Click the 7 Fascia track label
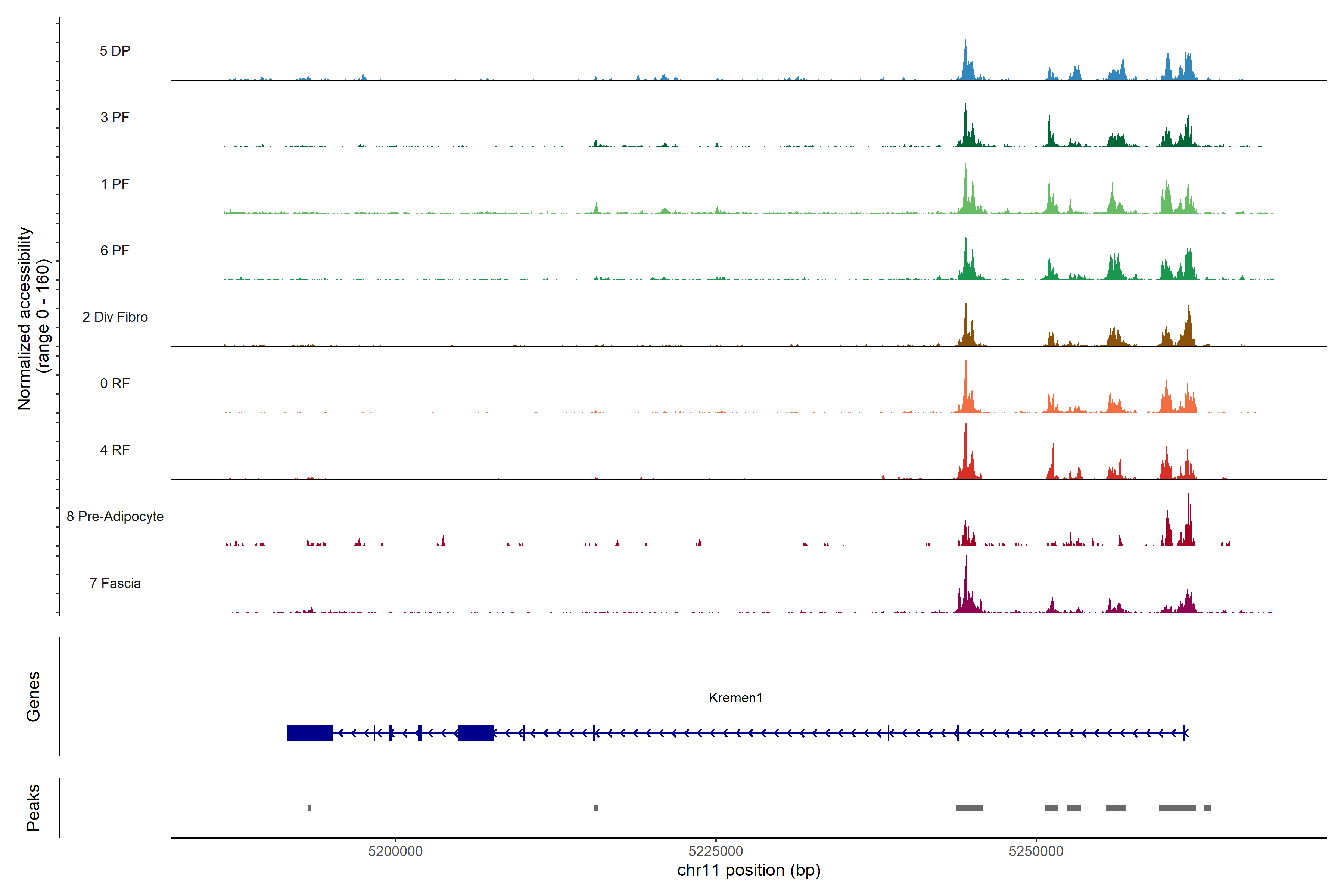The height and width of the screenshot is (896, 1344). point(115,583)
